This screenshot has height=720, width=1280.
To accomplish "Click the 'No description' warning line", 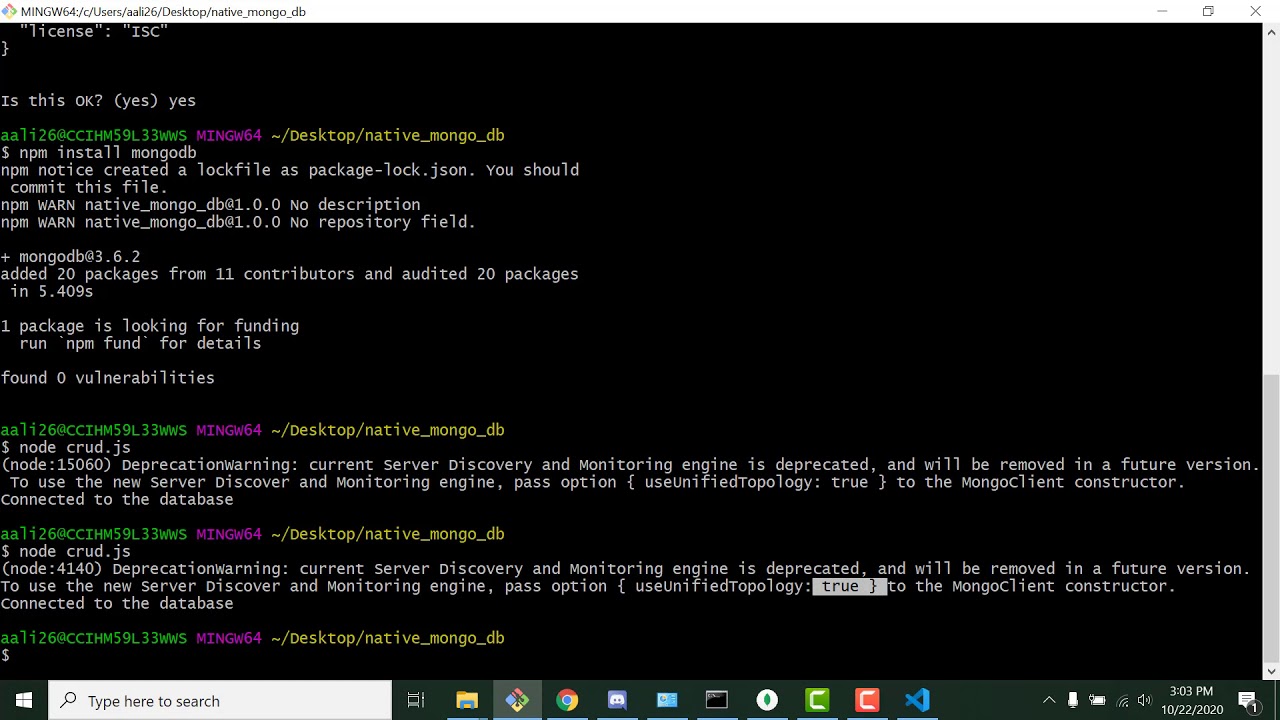I will click(210, 205).
